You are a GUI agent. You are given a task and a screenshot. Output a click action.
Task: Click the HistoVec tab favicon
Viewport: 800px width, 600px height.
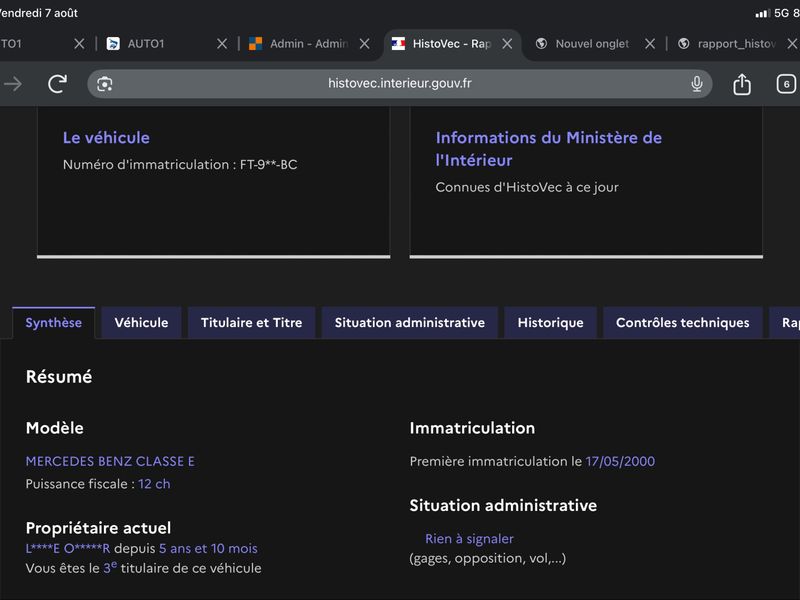398,44
